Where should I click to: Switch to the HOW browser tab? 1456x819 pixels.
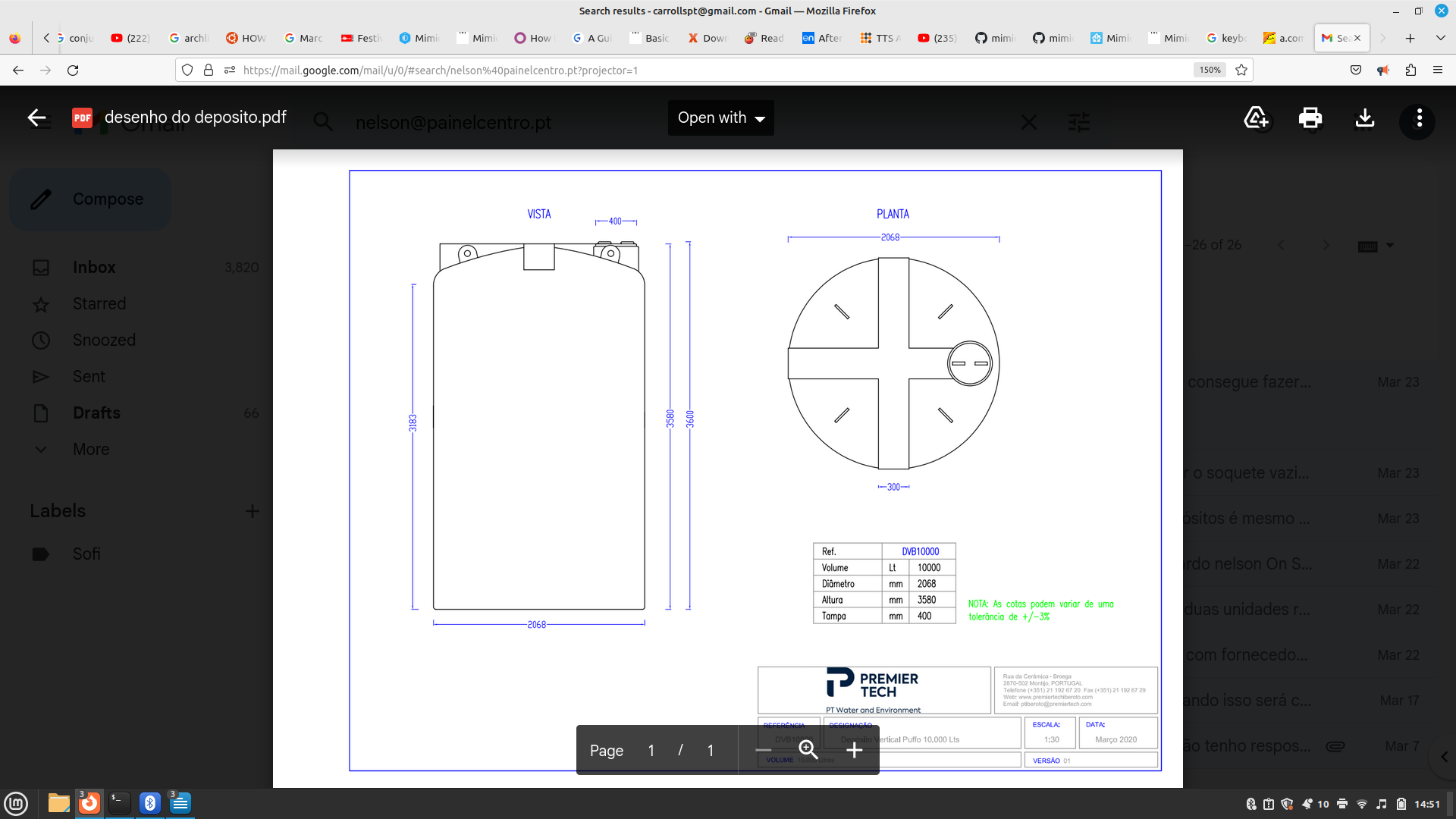[x=246, y=38]
